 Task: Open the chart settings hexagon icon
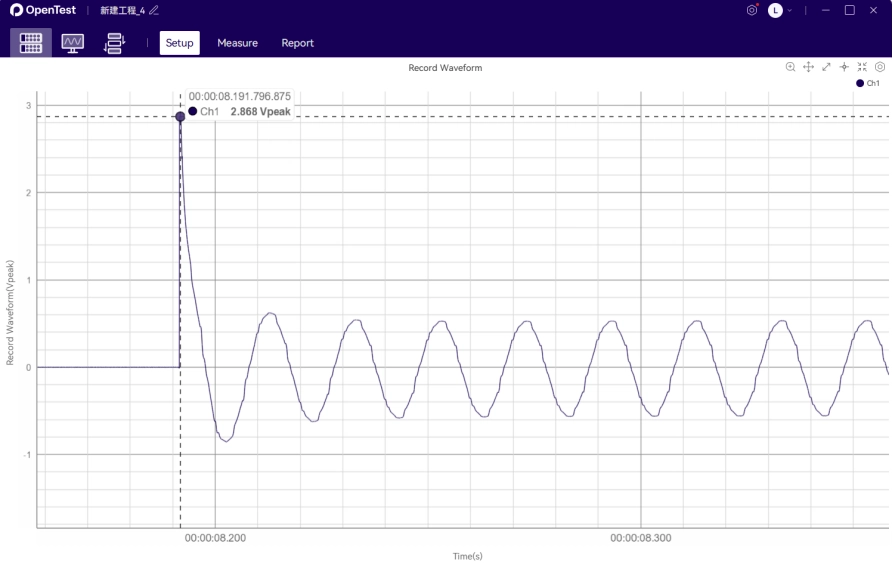(x=880, y=67)
